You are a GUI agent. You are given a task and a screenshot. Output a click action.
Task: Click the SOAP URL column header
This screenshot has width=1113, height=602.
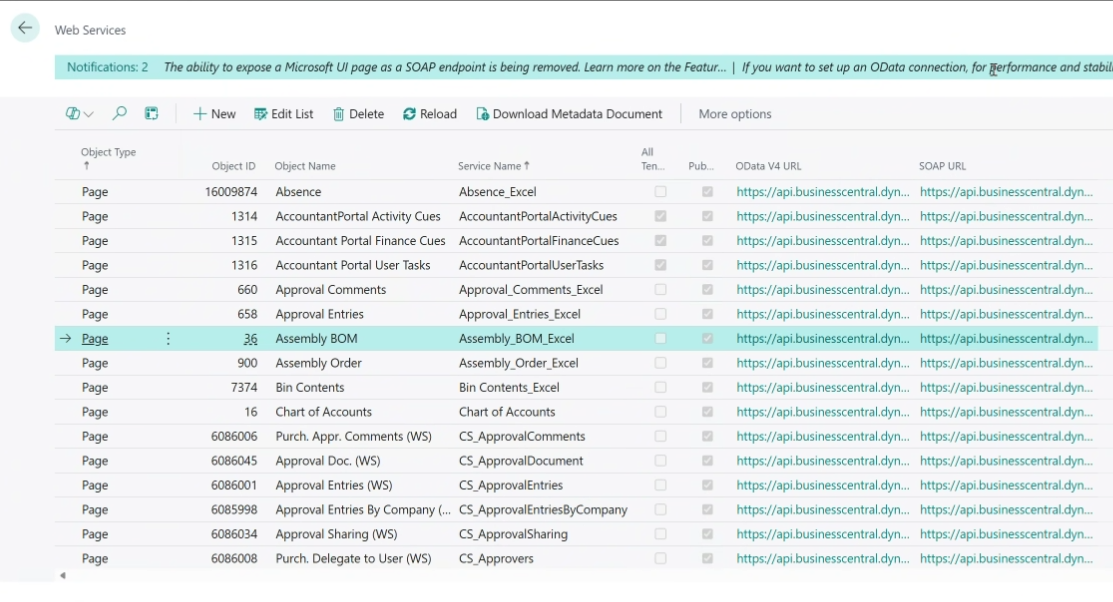point(942,165)
